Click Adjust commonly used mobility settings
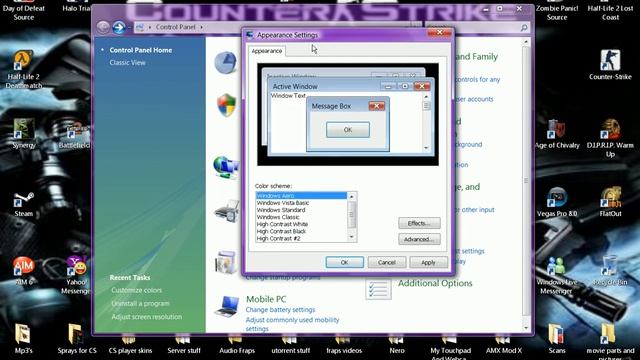 click(x=292, y=324)
